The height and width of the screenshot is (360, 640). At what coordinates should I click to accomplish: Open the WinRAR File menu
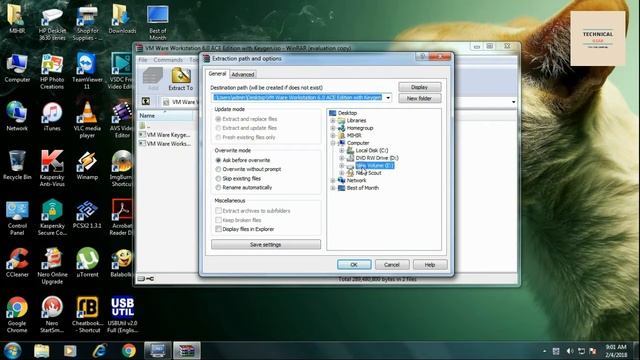(x=143, y=60)
